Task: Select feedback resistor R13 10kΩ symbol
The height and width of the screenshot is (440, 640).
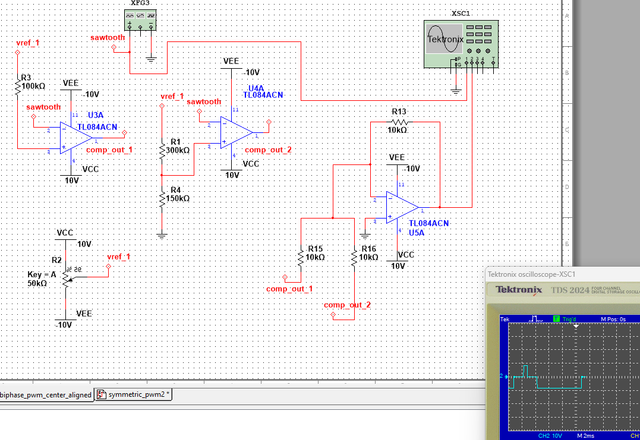Action: [399, 122]
